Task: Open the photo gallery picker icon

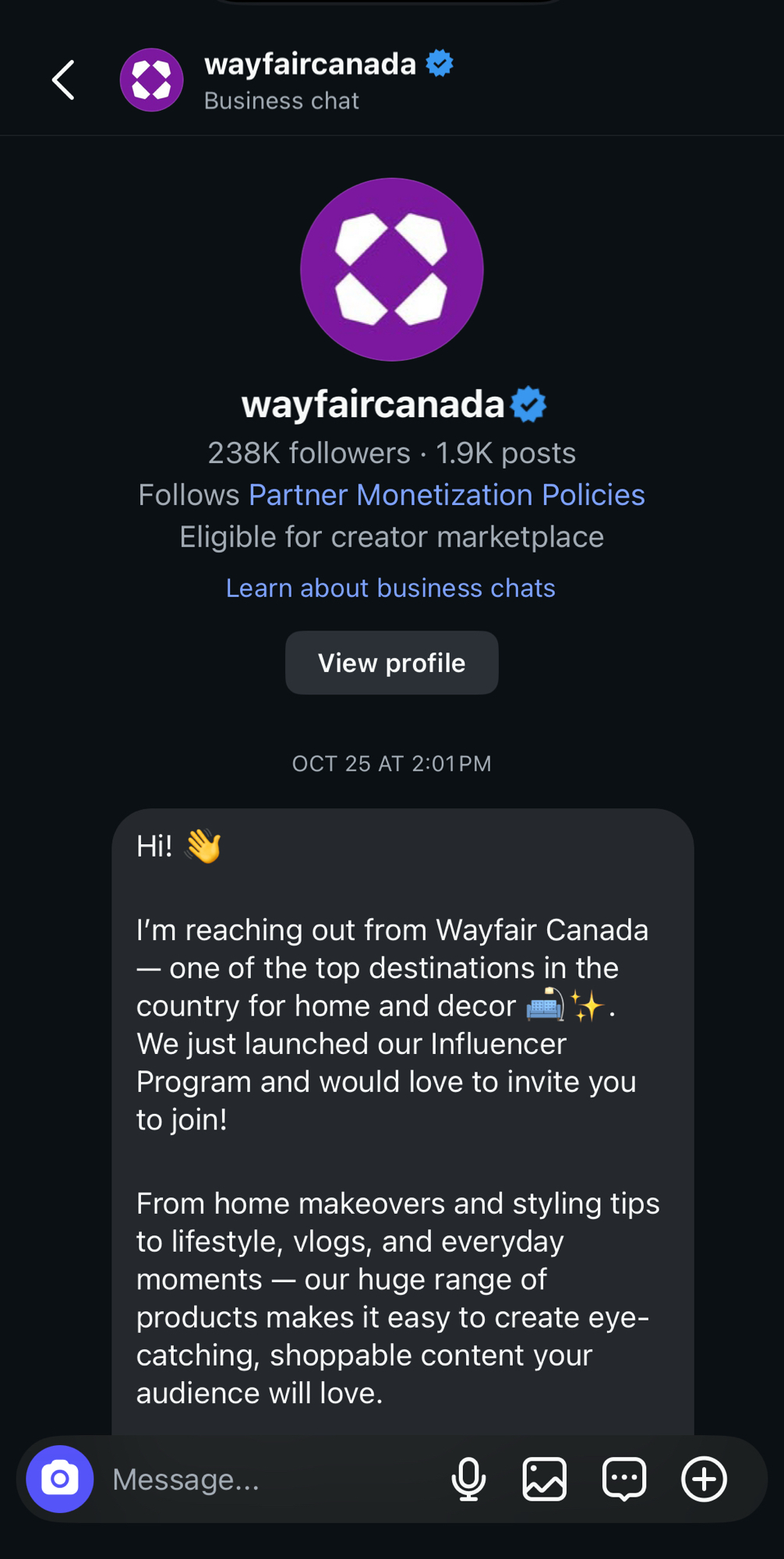Action: 544,1479
